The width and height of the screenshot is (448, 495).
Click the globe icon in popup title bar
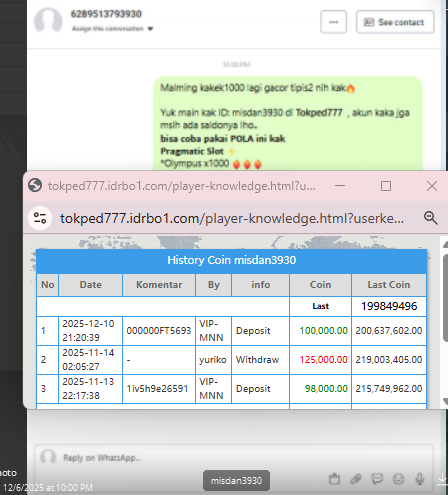point(35,185)
